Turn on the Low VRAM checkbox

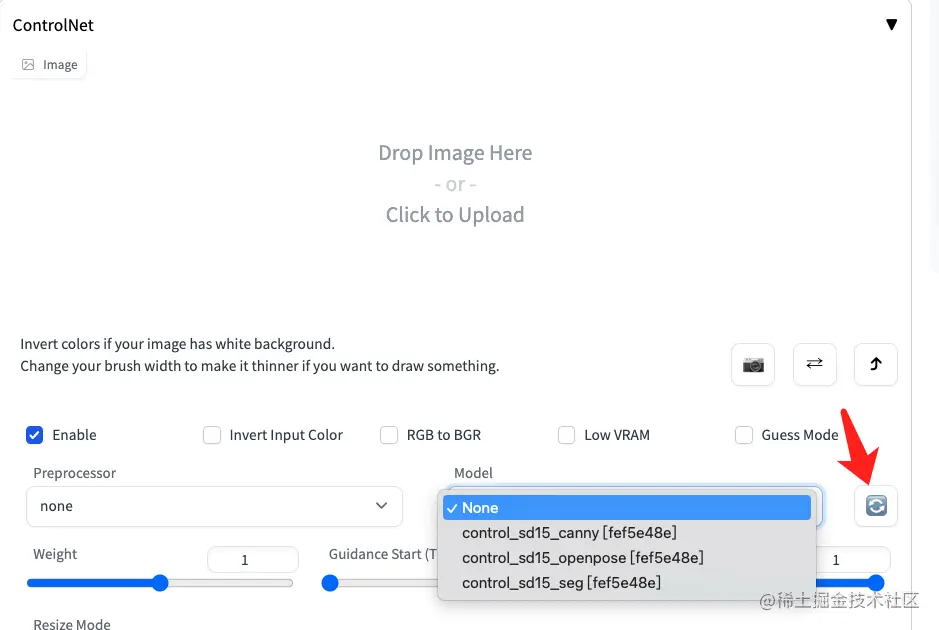click(x=567, y=435)
